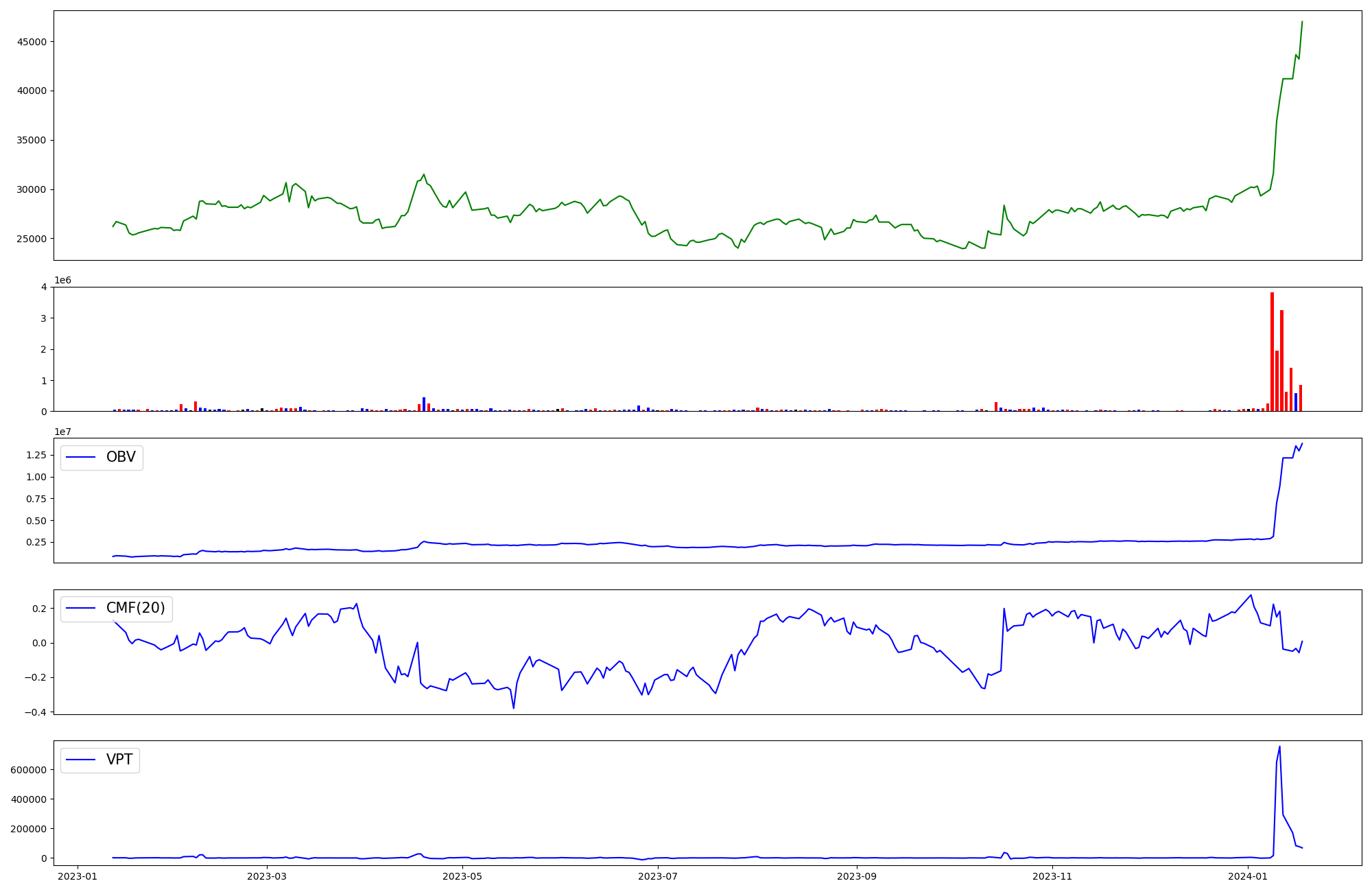This screenshot has width=1372, height=892.
Task: Click the peak of the VPT spike
Action: pyautogui.click(x=1279, y=747)
